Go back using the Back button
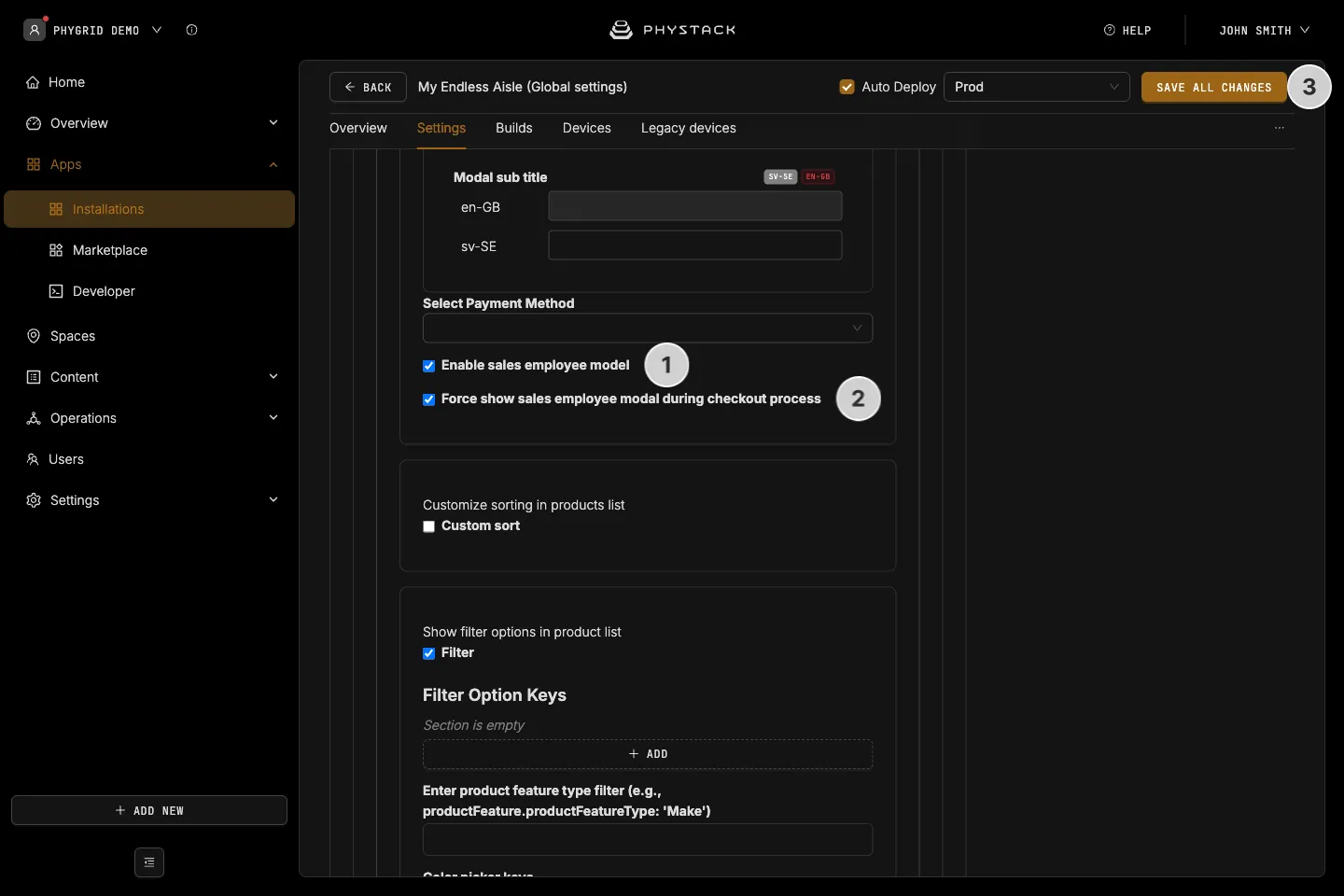The width and height of the screenshot is (1344, 896). click(368, 87)
